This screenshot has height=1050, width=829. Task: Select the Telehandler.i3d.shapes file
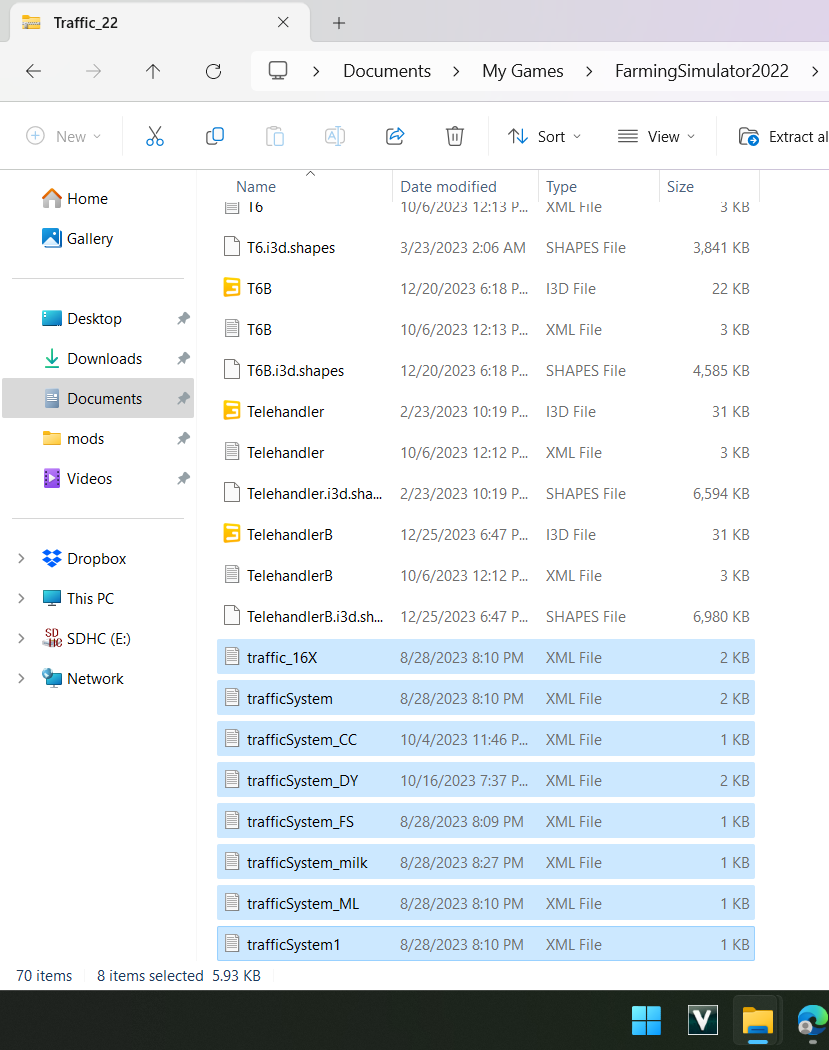[485, 494]
